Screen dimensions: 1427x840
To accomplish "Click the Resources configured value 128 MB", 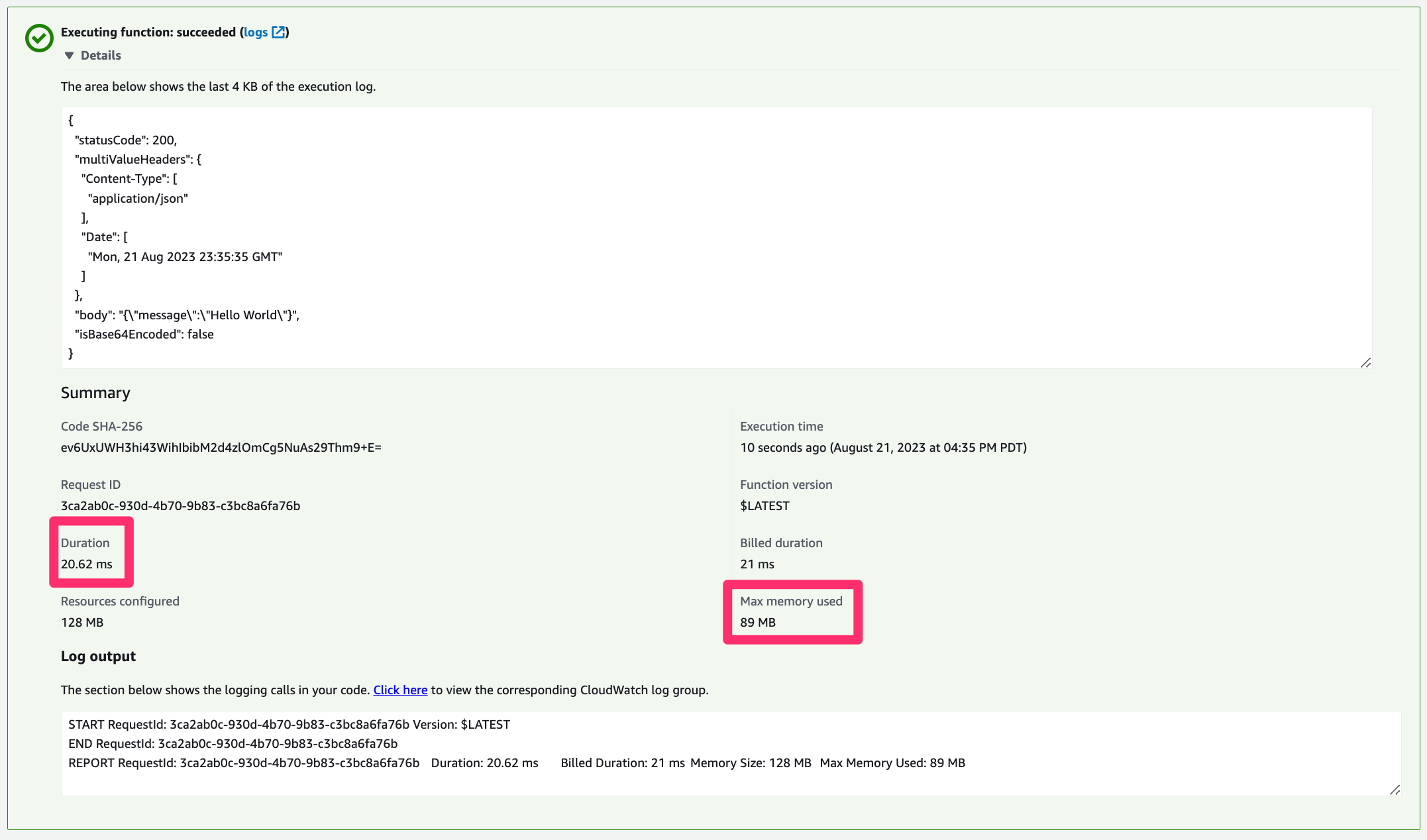I will coord(82,622).
